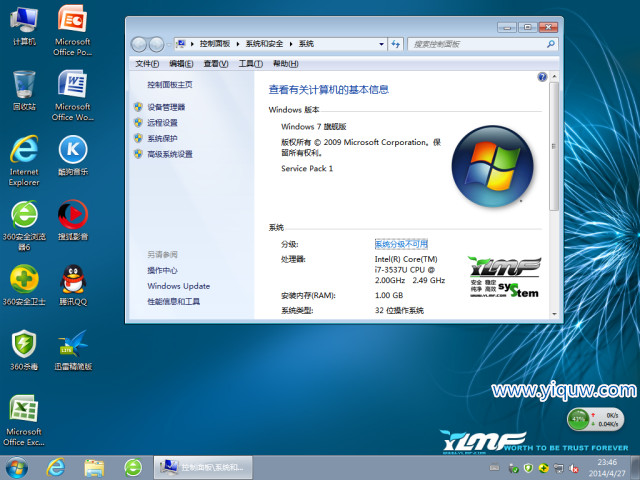The height and width of the screenshot is (480, 640).
Task: Open Microsoft Office Excel desktop icon
Action: (x=25, y=410)
